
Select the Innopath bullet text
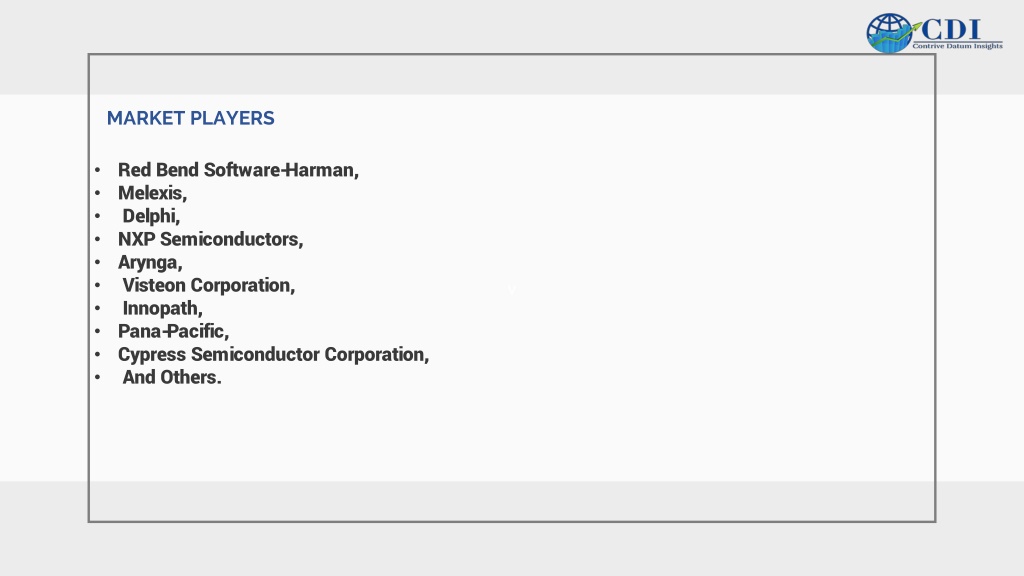click(x=162, y=308)
